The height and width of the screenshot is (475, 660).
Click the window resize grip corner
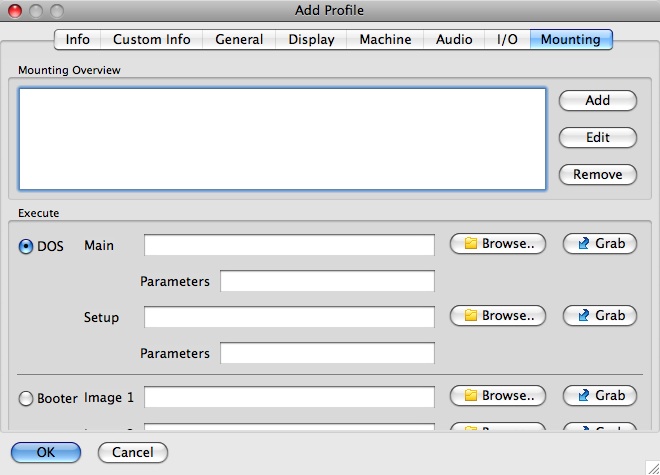653,468
